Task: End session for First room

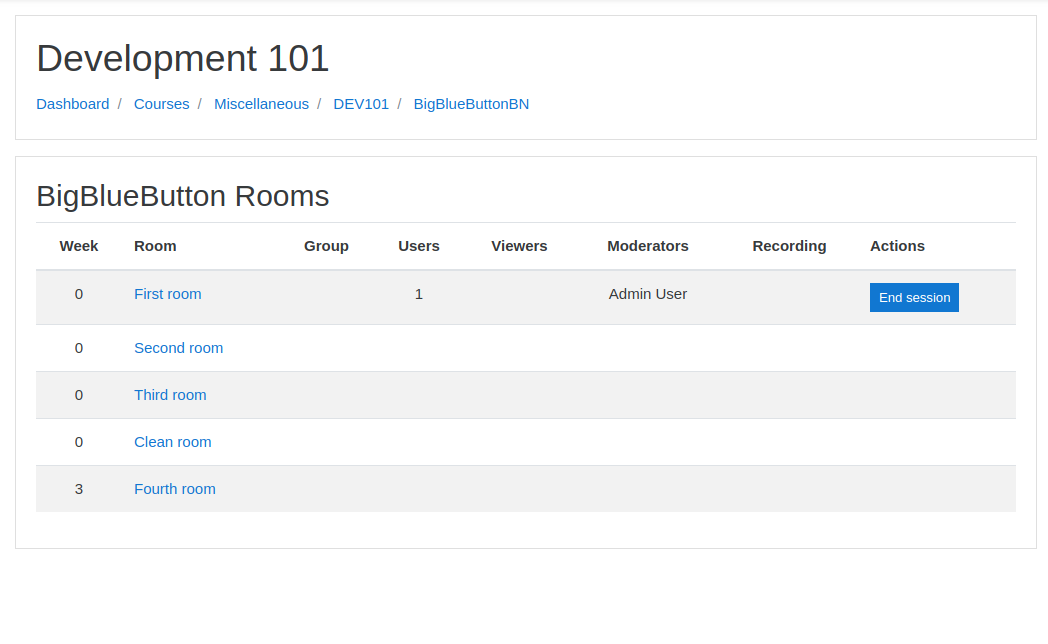Action: [914, 297]
